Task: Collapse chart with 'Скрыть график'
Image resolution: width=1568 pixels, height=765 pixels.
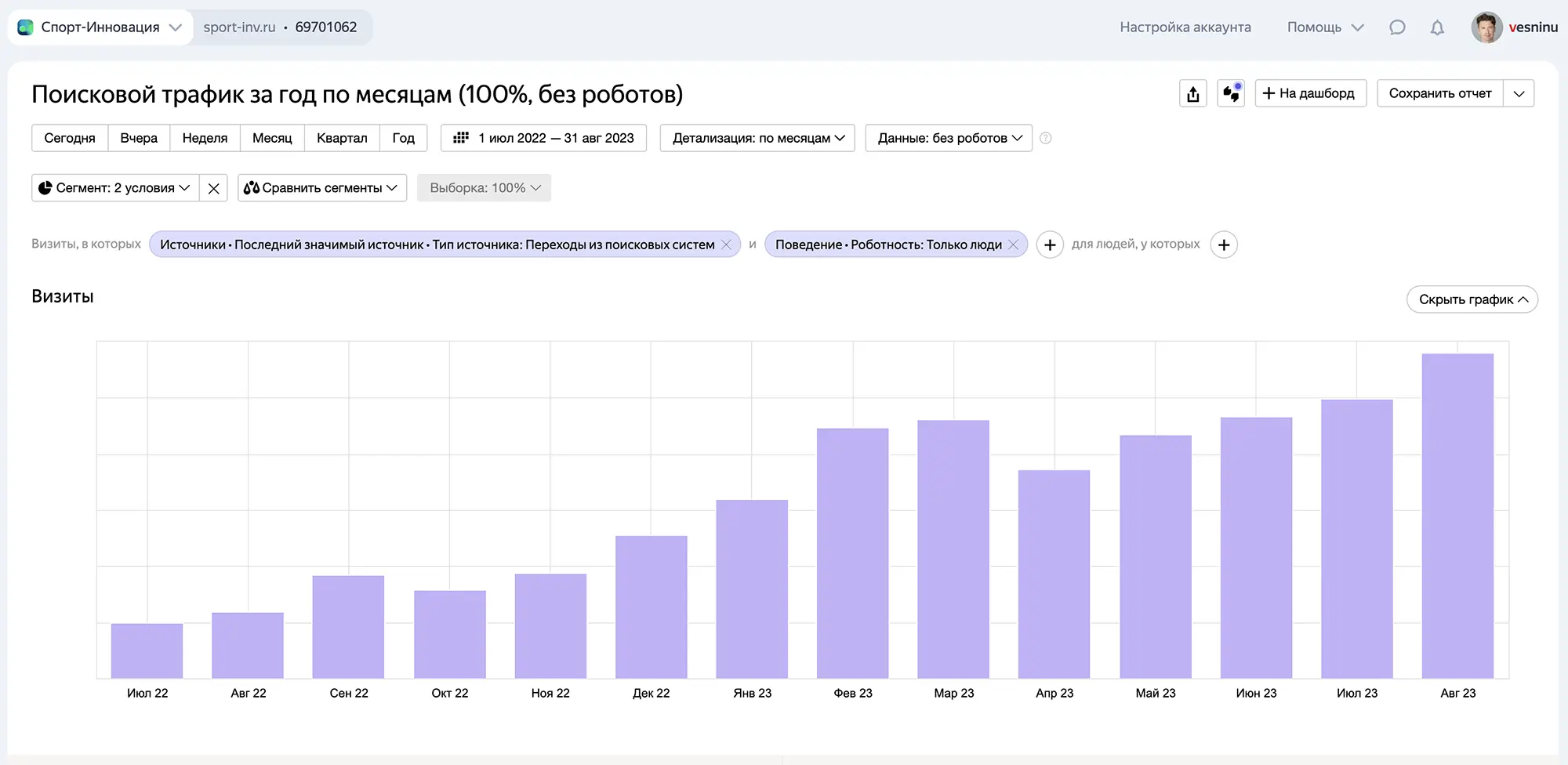Action: 1472,299
